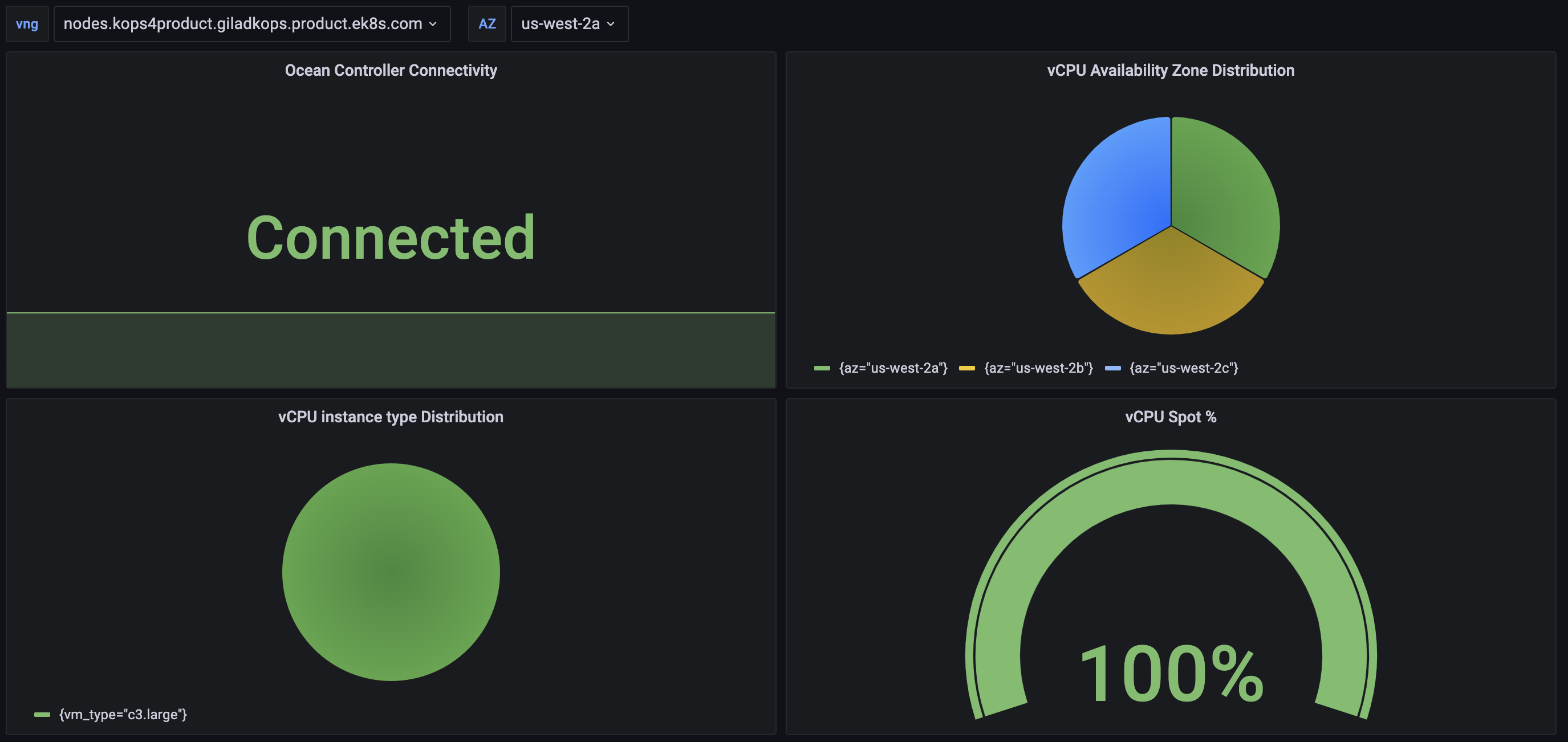The width and height of the screenshot is (1568, 742).
Task: Open vCPU instance type Distribution title menu
Action: click(x=391, y=417)
